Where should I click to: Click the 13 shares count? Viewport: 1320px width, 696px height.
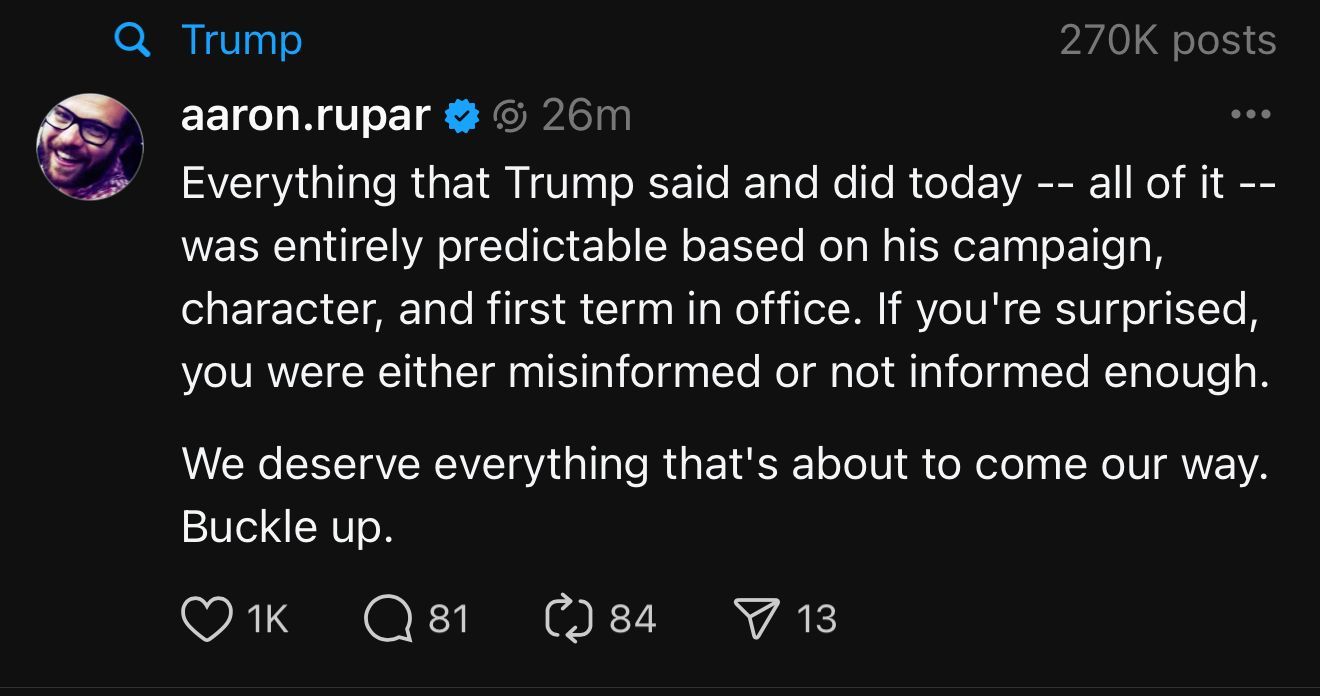[816, 618]
